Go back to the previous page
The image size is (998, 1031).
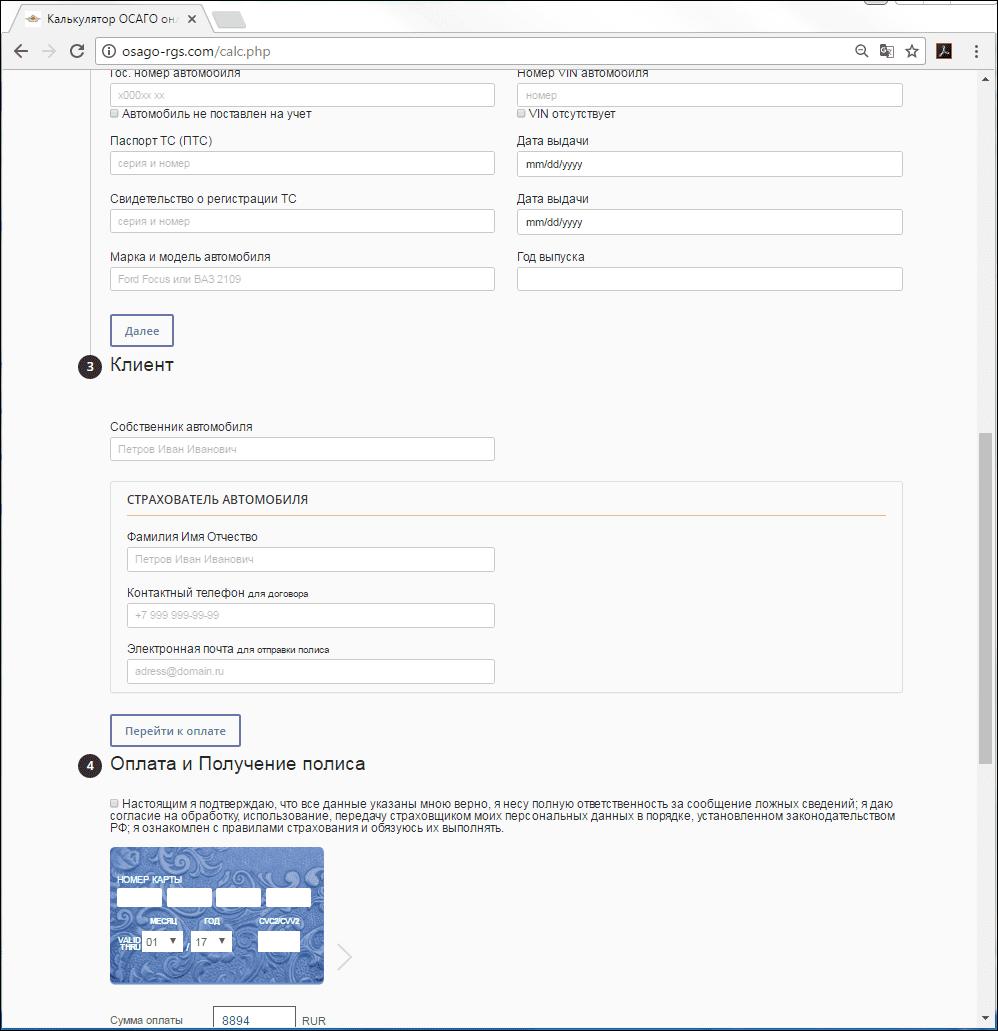coord(21,51)
